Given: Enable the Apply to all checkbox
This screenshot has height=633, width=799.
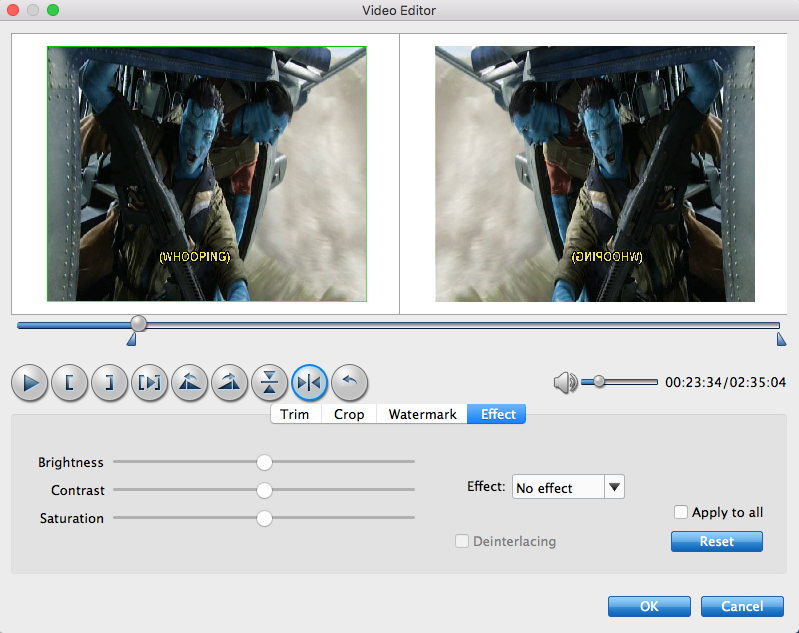Looking at the screenshot, I should tap(681, 512).
